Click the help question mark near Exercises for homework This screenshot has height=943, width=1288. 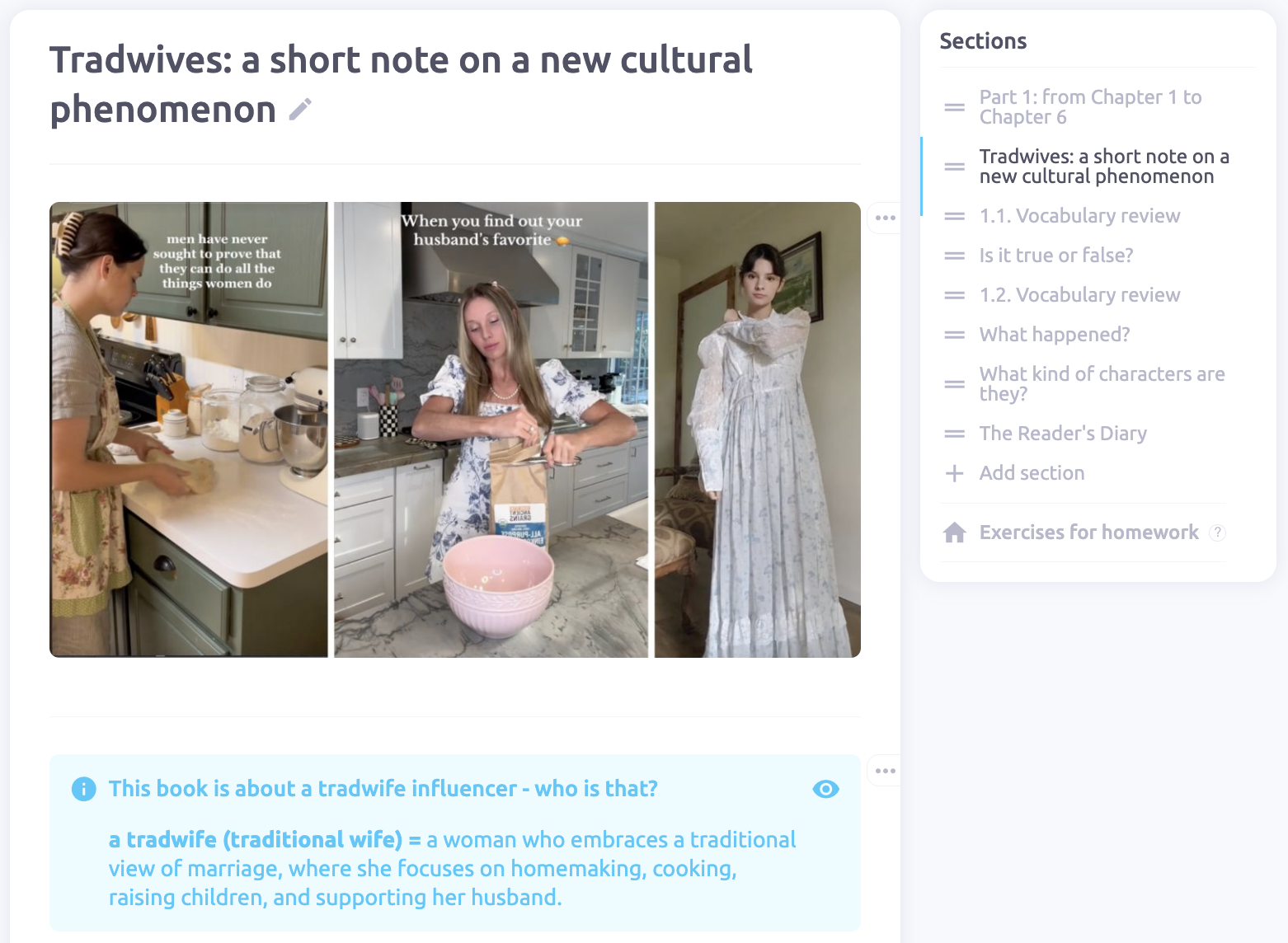point(1217,532)
